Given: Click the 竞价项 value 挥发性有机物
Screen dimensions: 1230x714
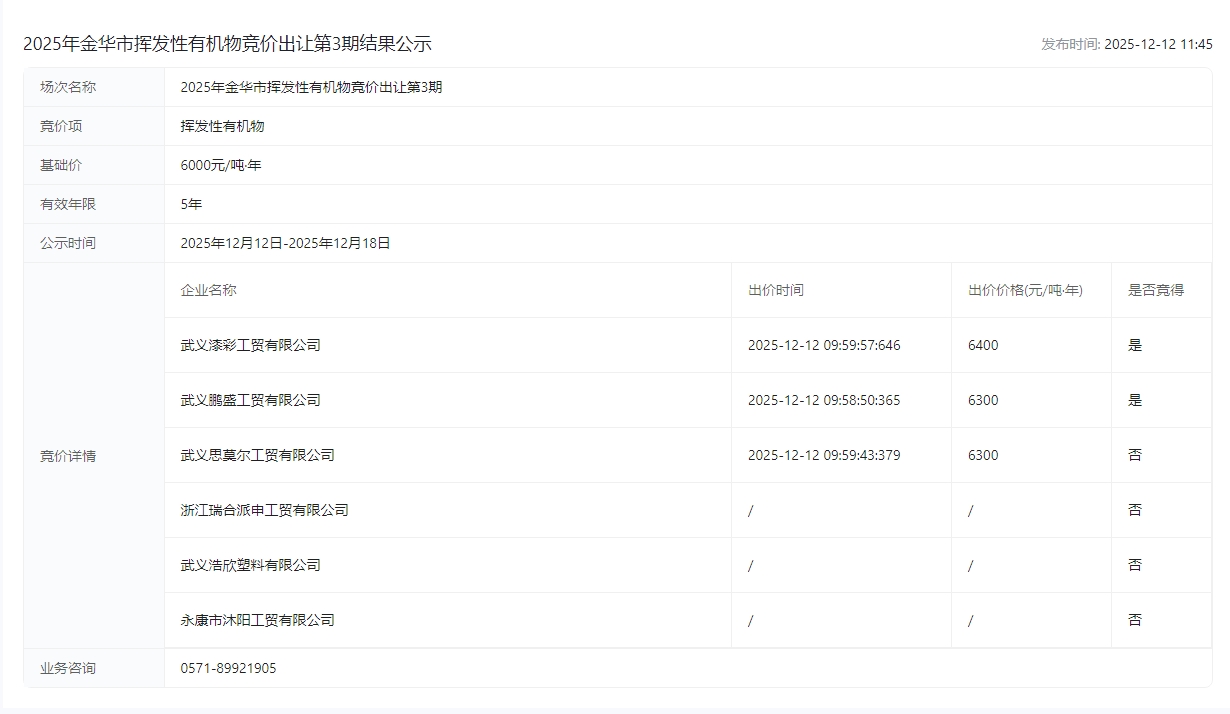Looking at the screenshot, I should tap(222, 126).
